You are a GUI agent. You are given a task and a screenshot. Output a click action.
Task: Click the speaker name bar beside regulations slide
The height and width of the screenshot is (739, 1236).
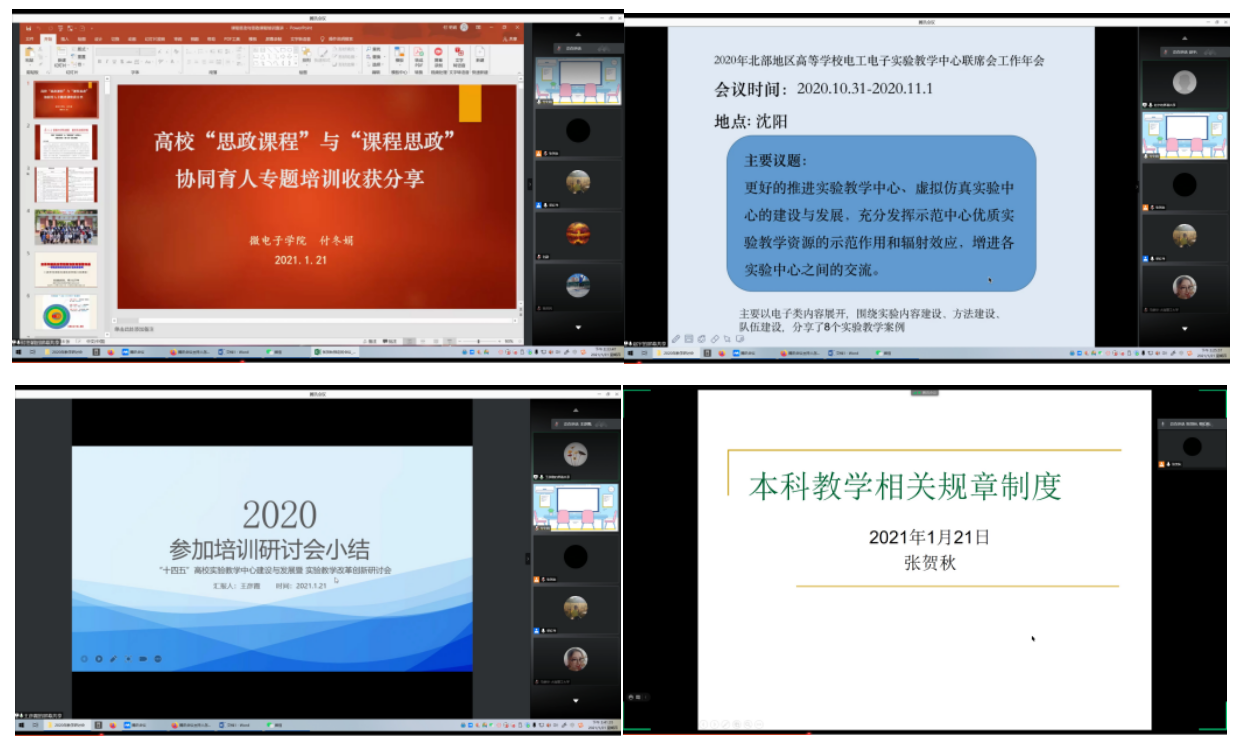pos(1190,424)
